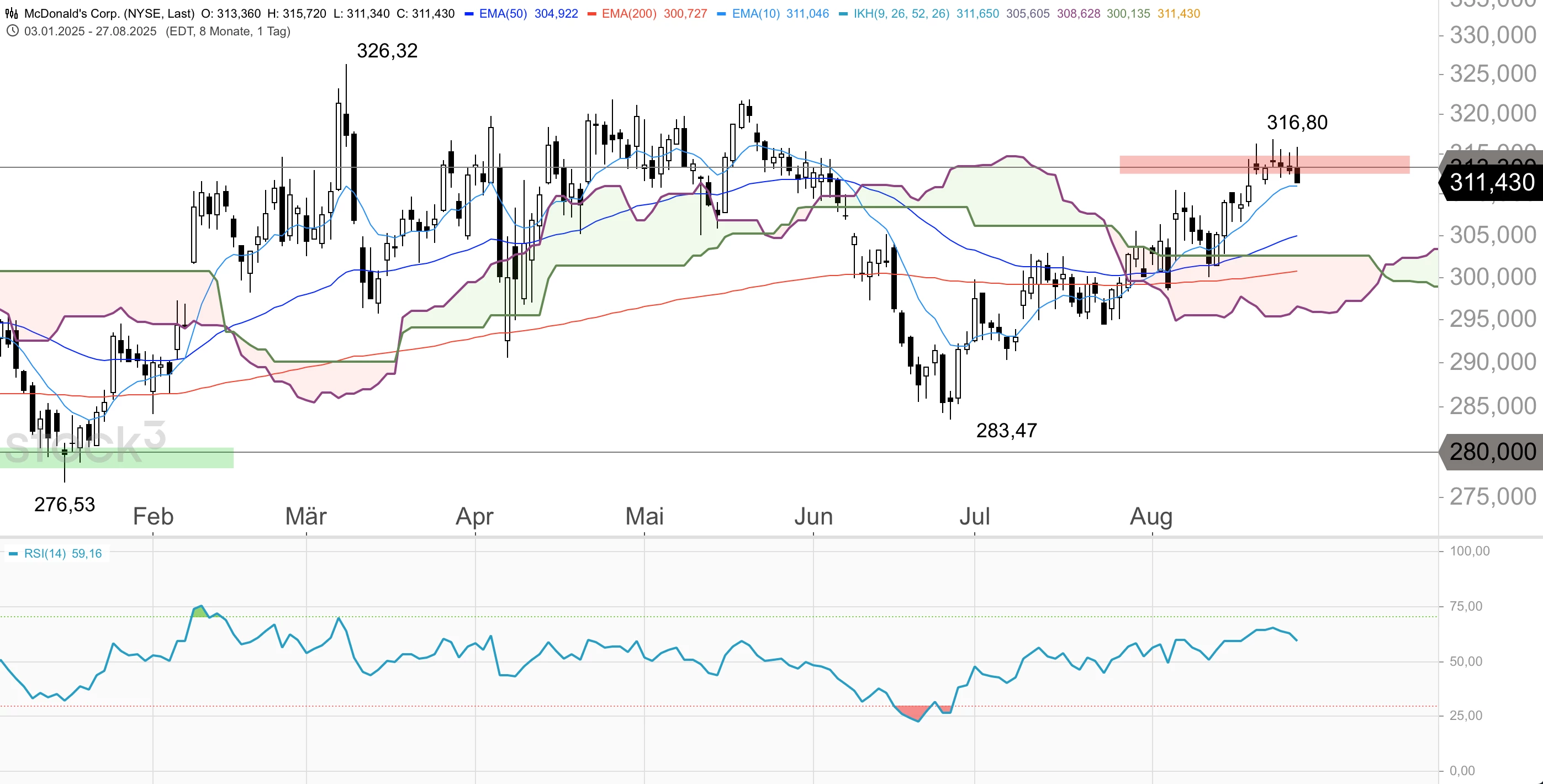Image resolution: width=1543 pixels, height=784 pixels.
Task: Click the high price H: 315,720
Action: click(x=297, y=13)
